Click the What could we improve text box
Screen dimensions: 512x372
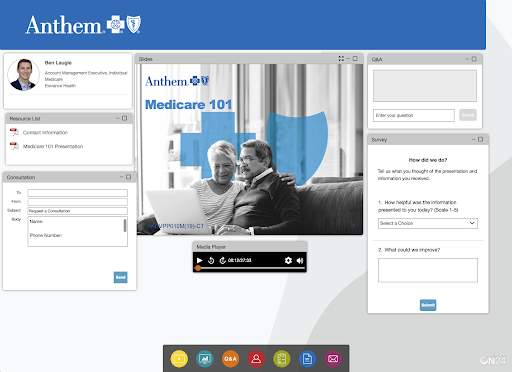[x=428, y=270]
